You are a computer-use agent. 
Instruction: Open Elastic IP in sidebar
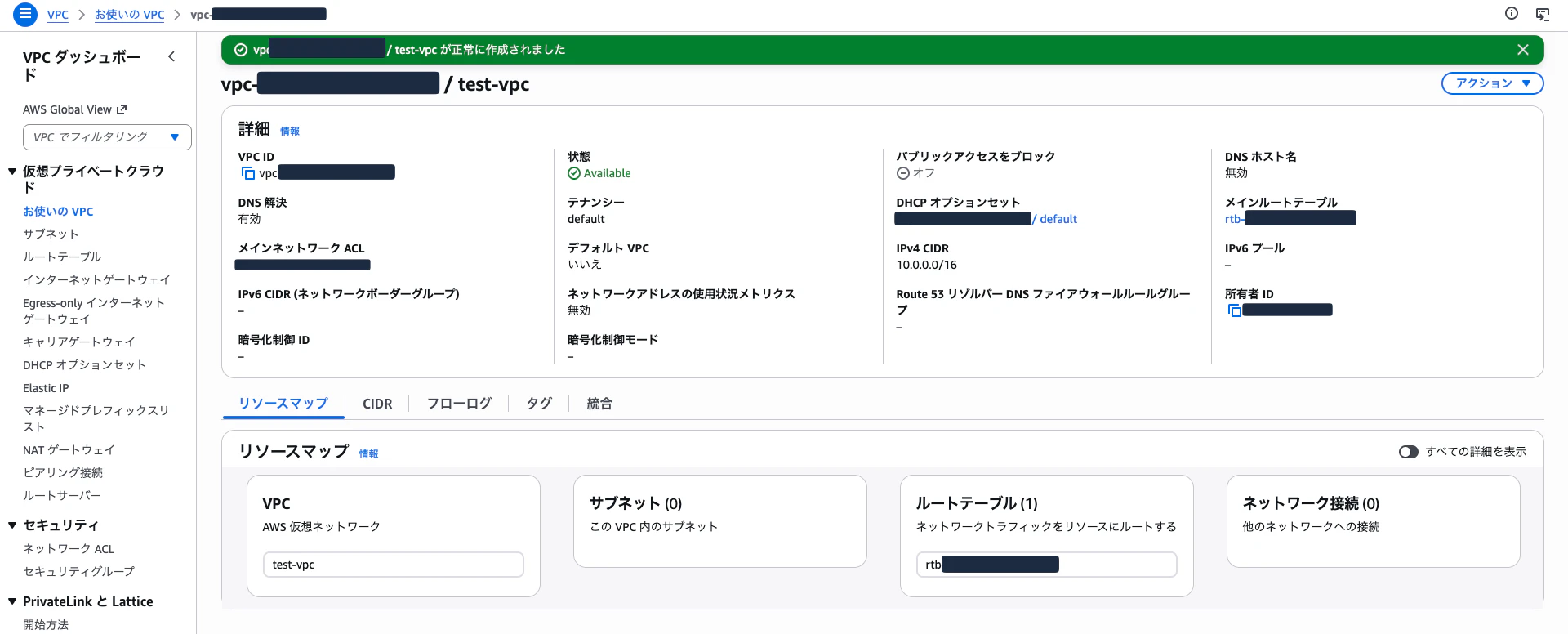click(46, 388)
